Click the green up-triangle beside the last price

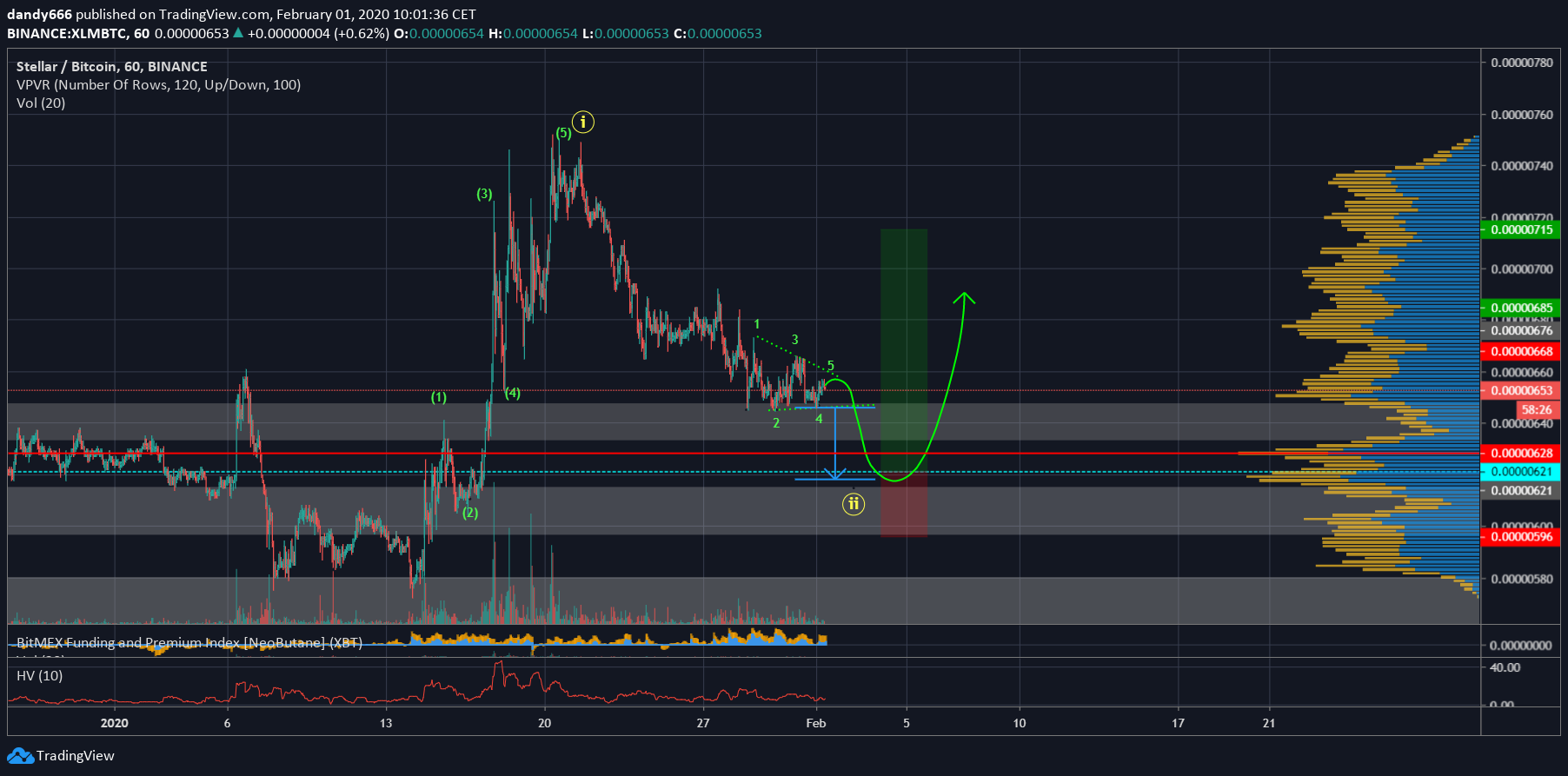pos(237,33)
